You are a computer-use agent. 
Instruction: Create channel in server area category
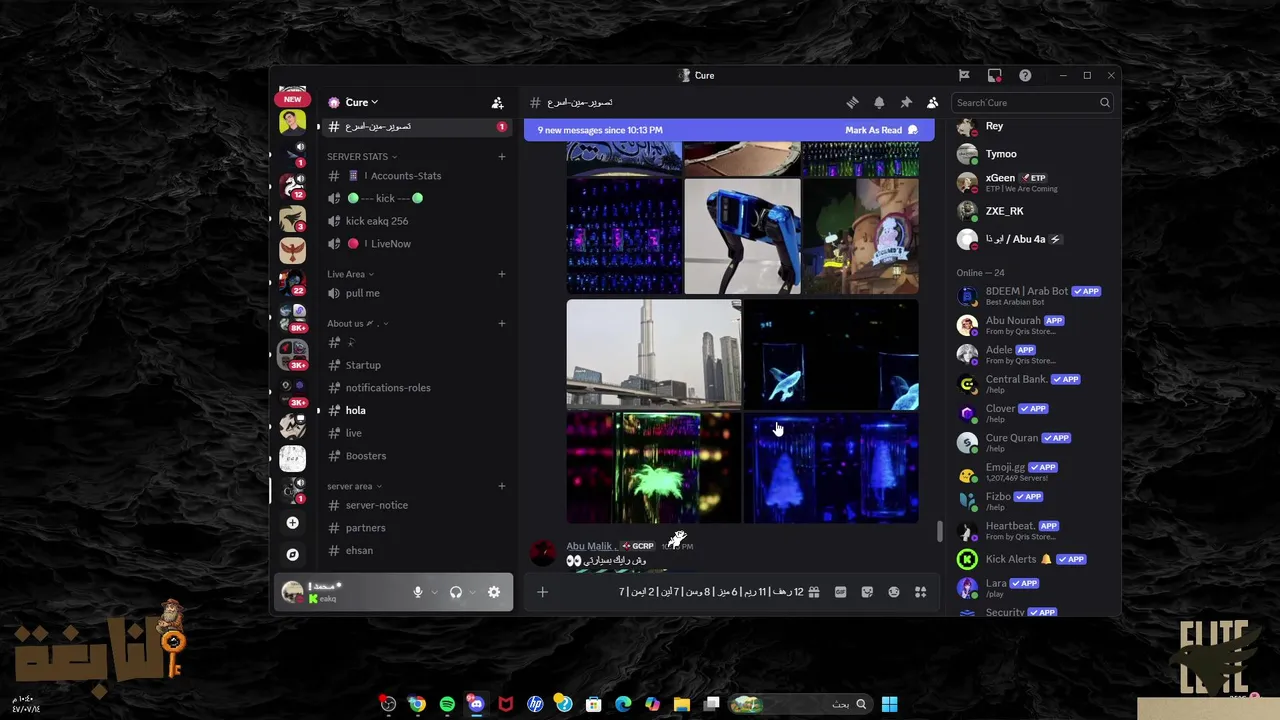tap(502, 486)
